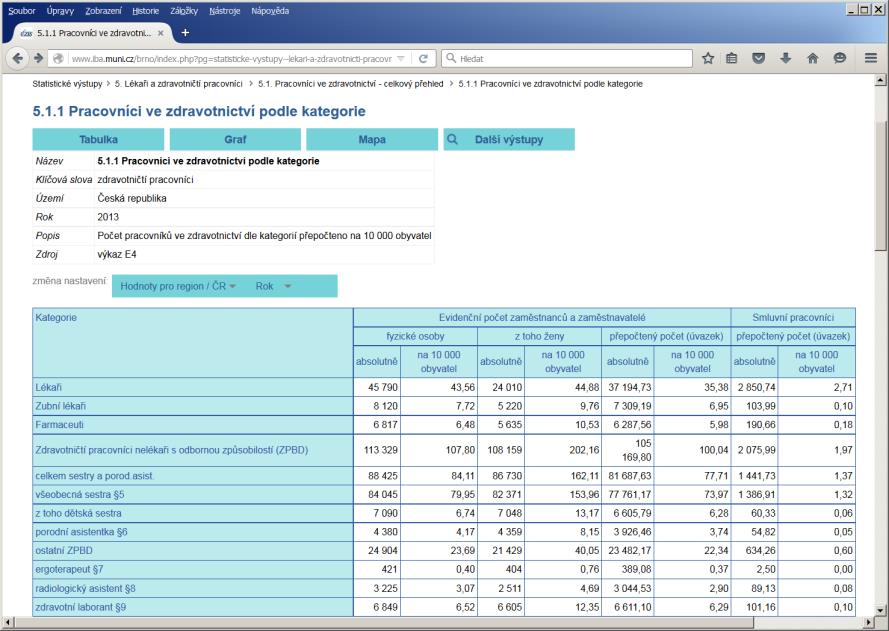The width and height of the screenshot is (889, 631).
Task: Open the chat bubble Hello icon
Action: (840, 58)
